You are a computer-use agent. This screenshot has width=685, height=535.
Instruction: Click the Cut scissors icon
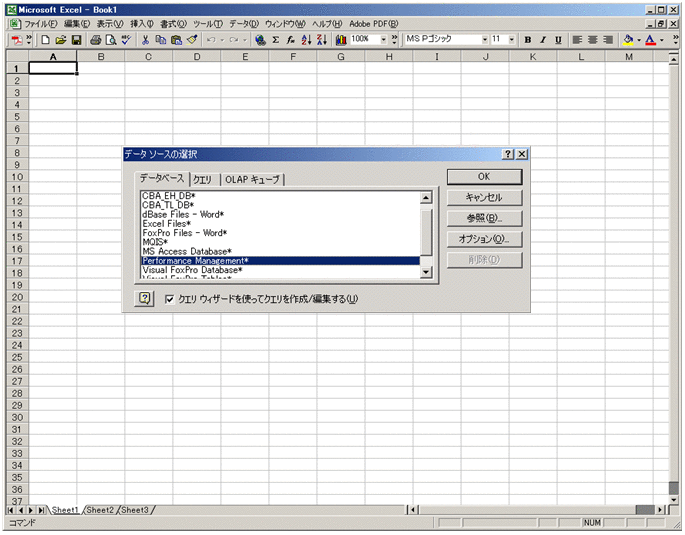pyautogui.click(x=146, y=40)
